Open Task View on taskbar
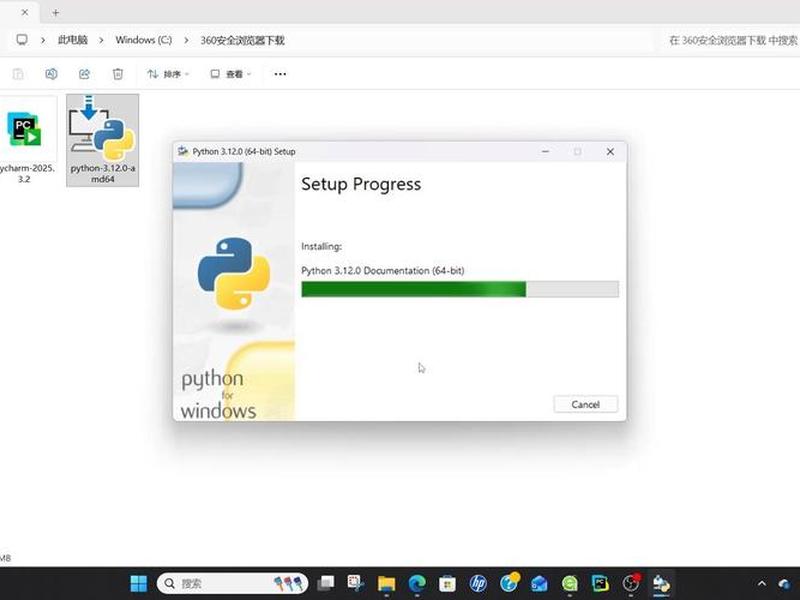The image size is (800, 600). 326,583
